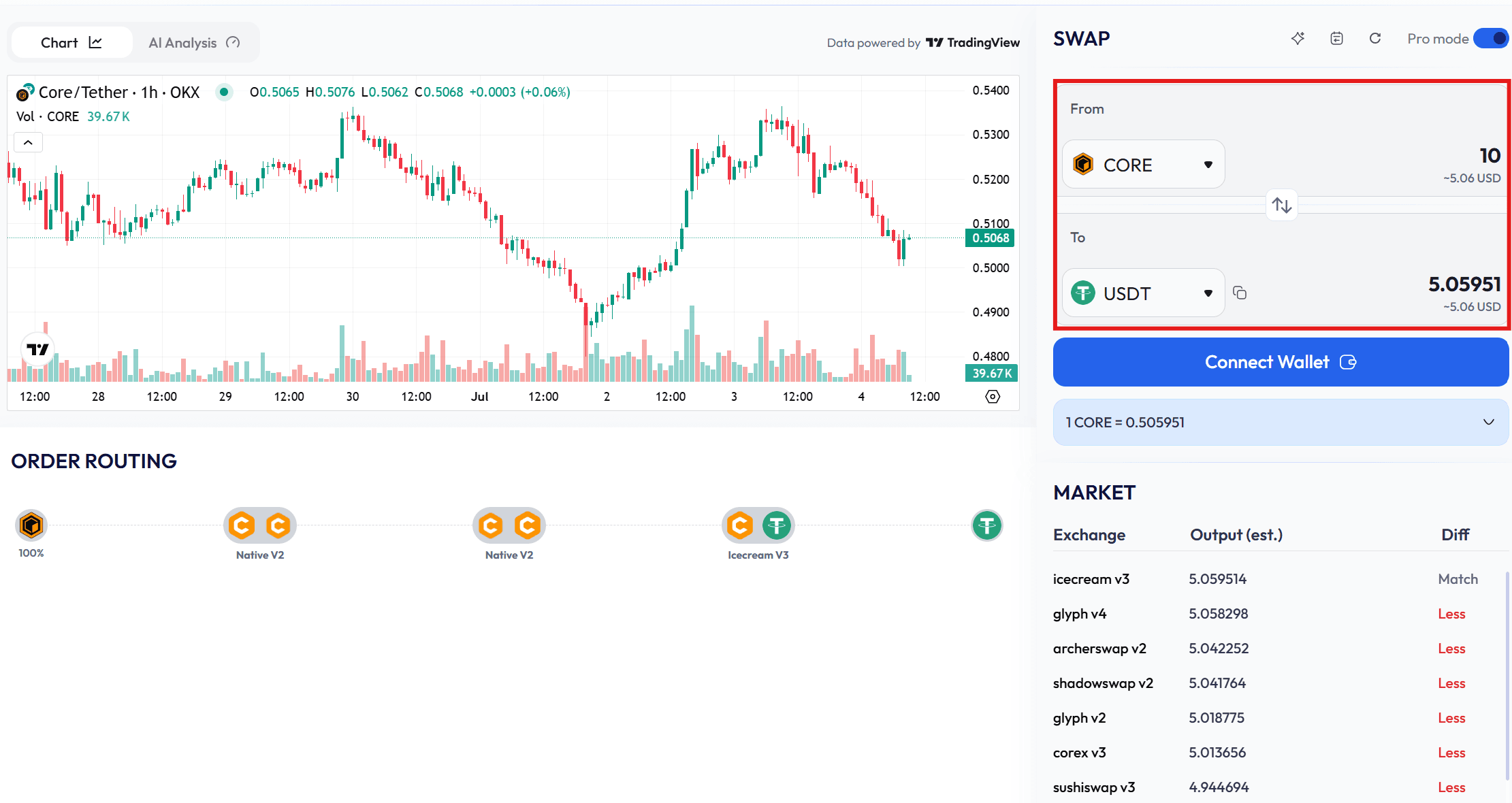Image resolution: width=1512 pixels, height=803 pixels.
Task: Open the chart settings gear icon
Action: pos(993,397)
